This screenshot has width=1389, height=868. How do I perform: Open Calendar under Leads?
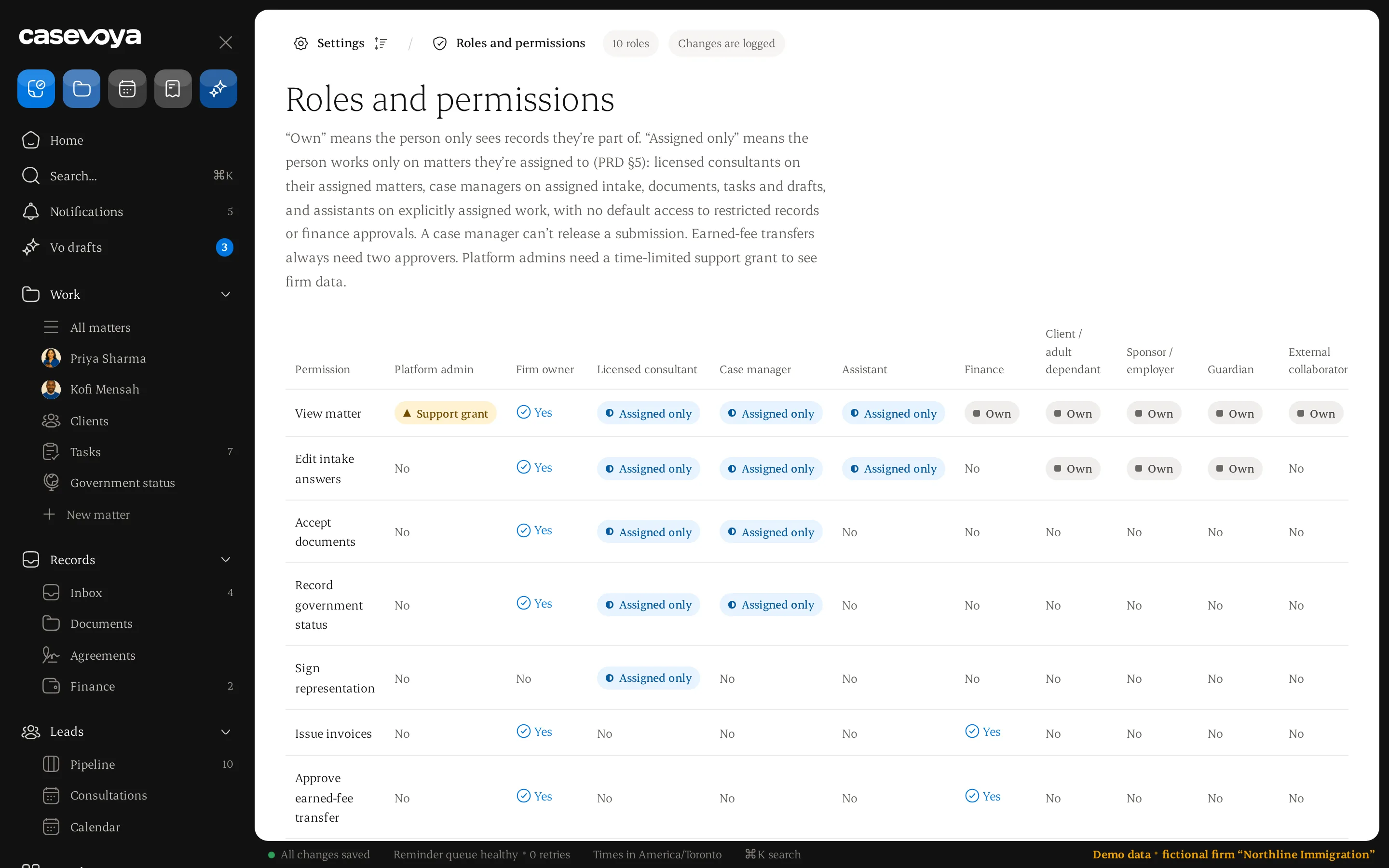(x=138, y=827)
